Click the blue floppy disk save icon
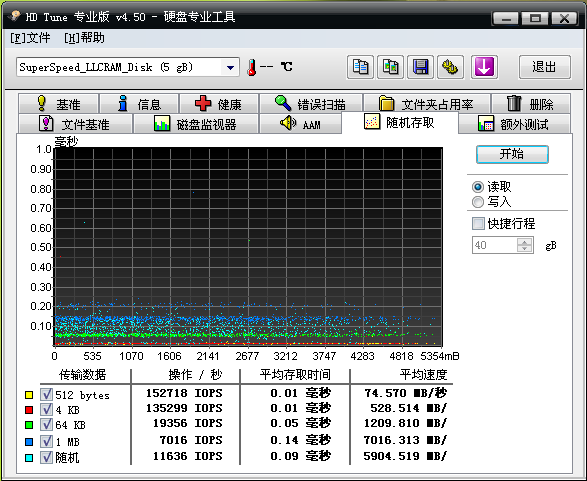This screenshot has height=481, width=587. coord(420,67)
